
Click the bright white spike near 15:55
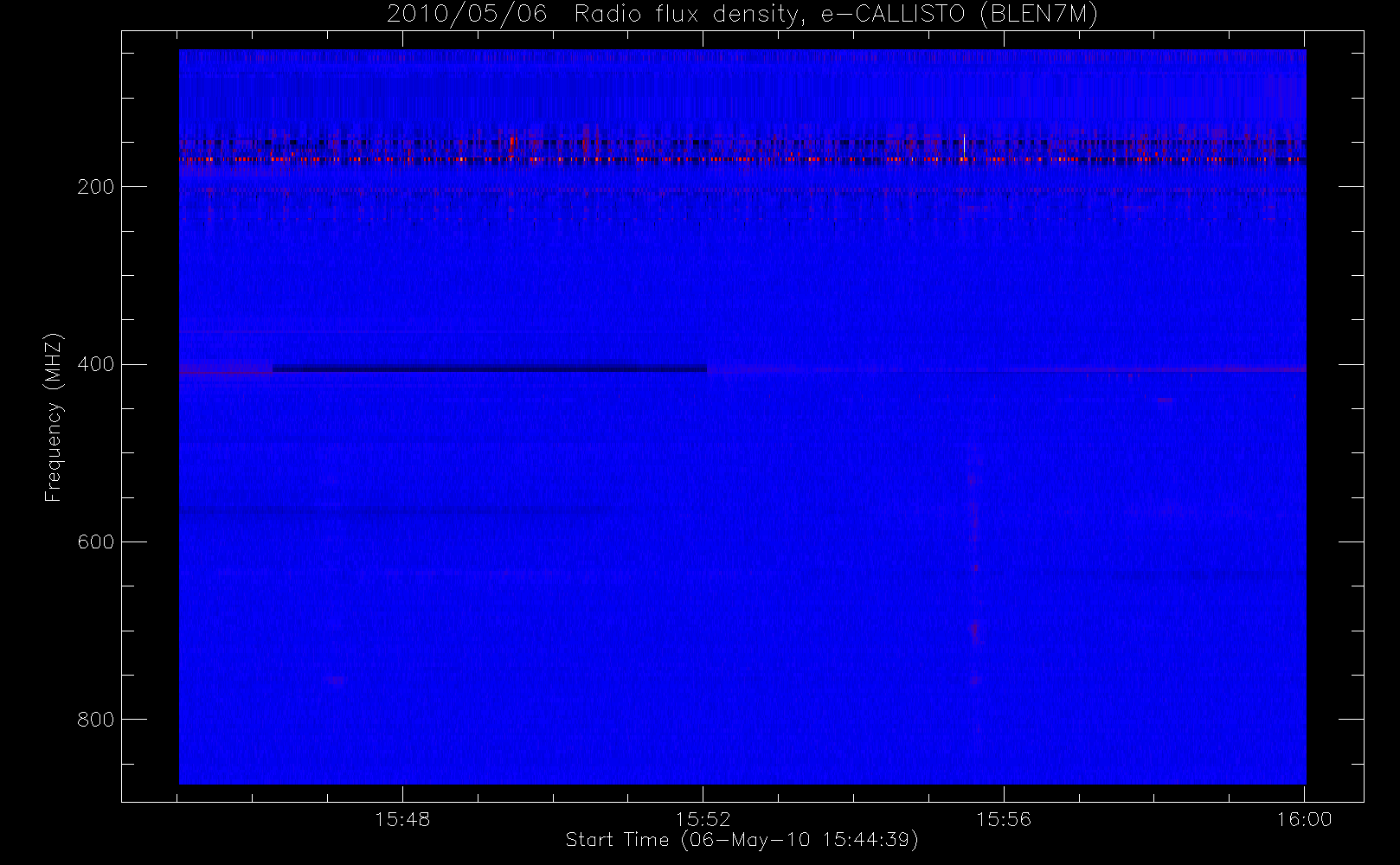[964, 146]
